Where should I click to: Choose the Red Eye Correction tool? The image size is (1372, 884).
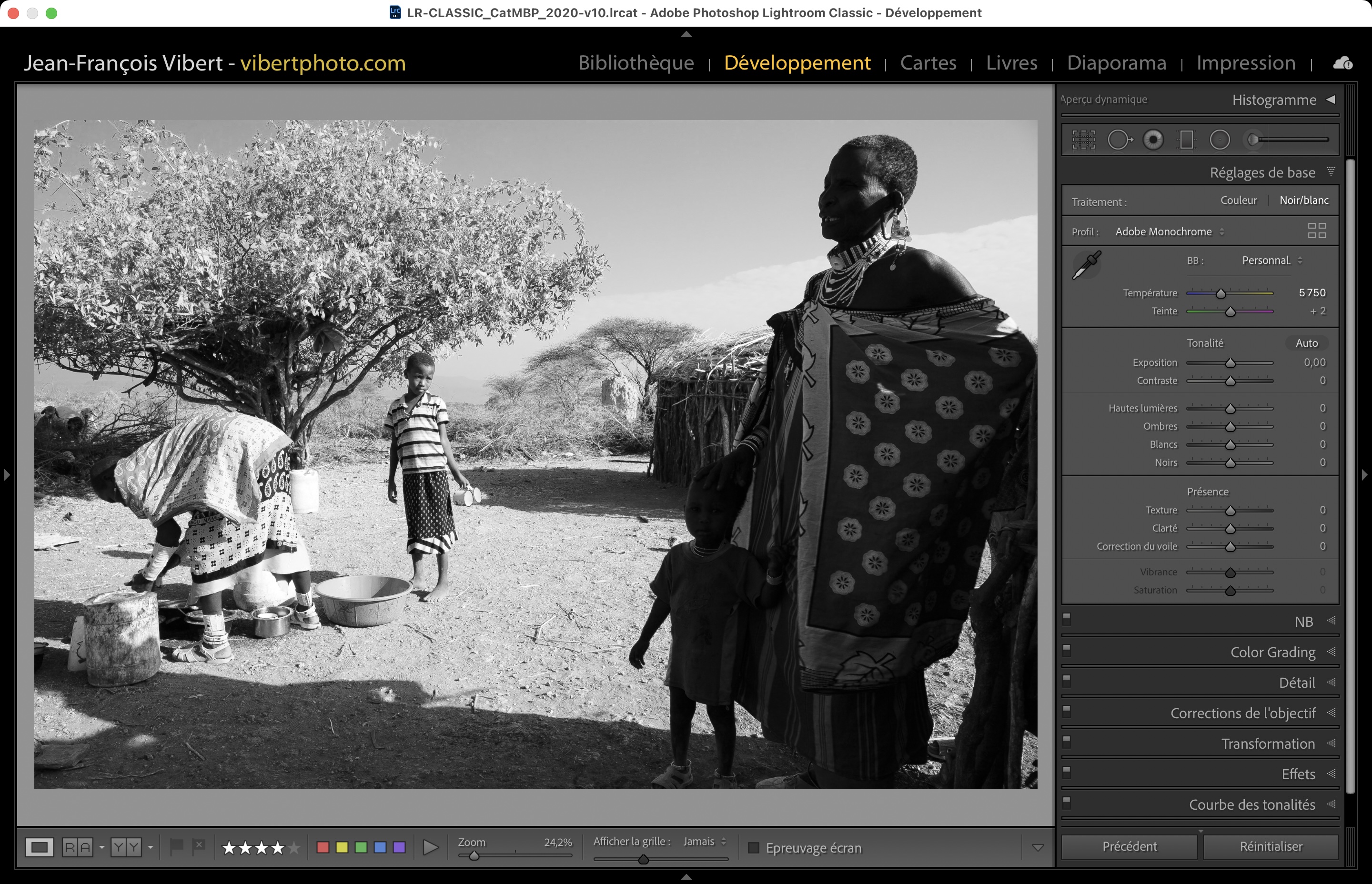coord(1153,140)
